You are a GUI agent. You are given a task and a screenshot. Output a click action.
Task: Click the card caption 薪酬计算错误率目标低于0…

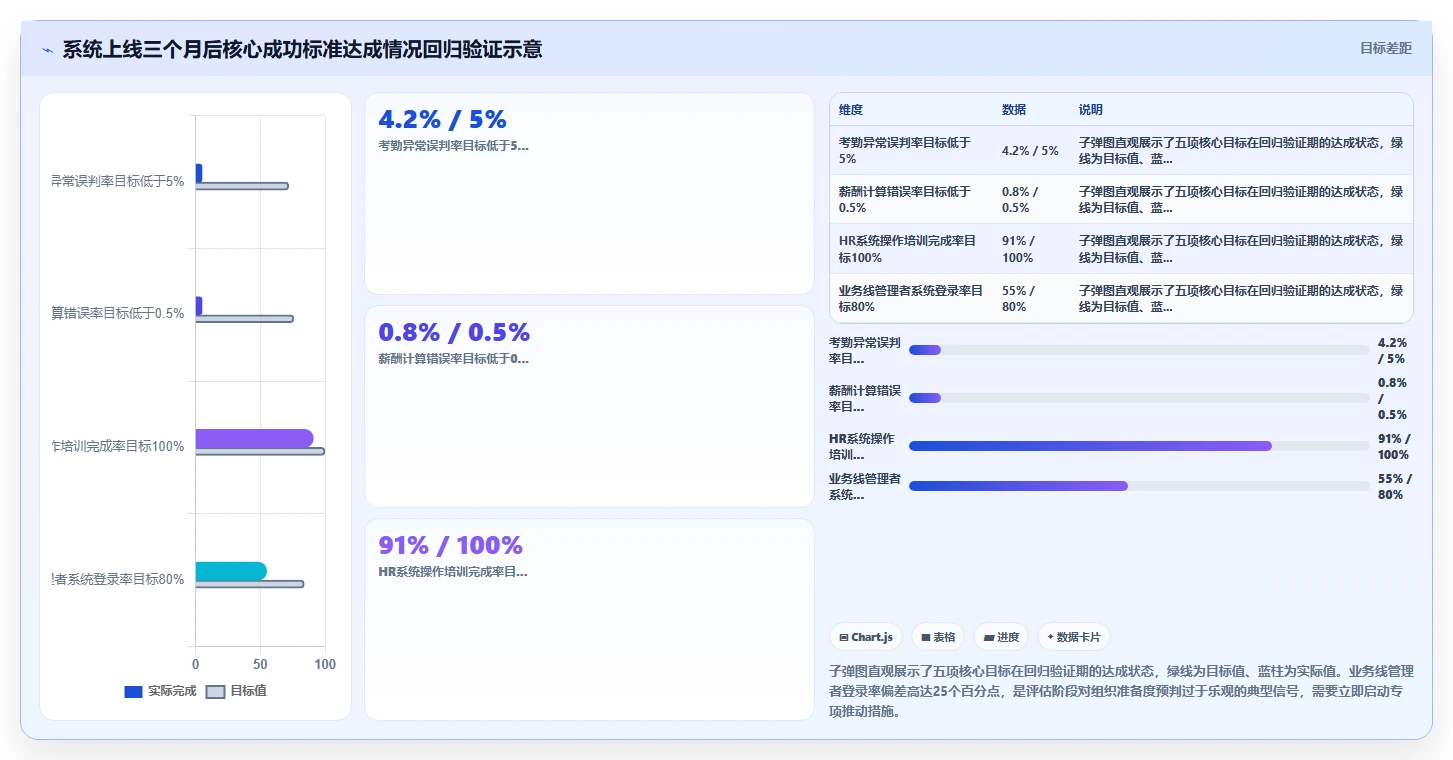(453, 359)
